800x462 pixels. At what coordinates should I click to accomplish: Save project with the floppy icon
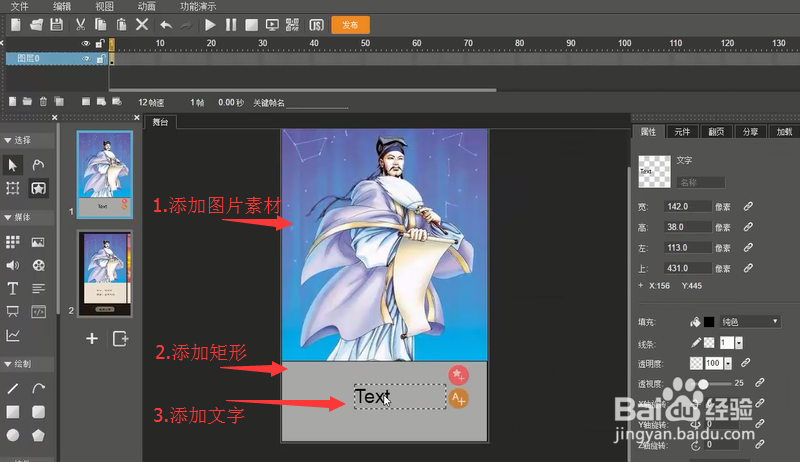pyautogui.click(x=57, y=24)
